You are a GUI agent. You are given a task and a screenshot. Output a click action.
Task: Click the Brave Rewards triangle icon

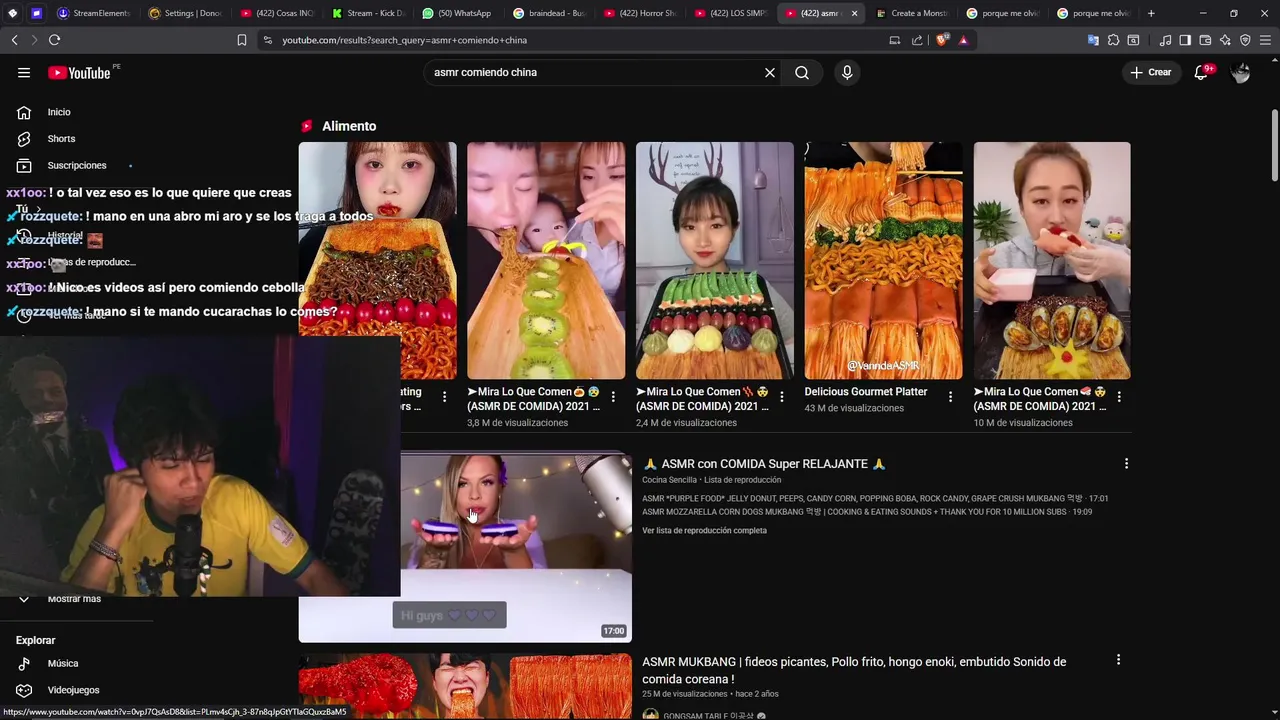(963, 40)
